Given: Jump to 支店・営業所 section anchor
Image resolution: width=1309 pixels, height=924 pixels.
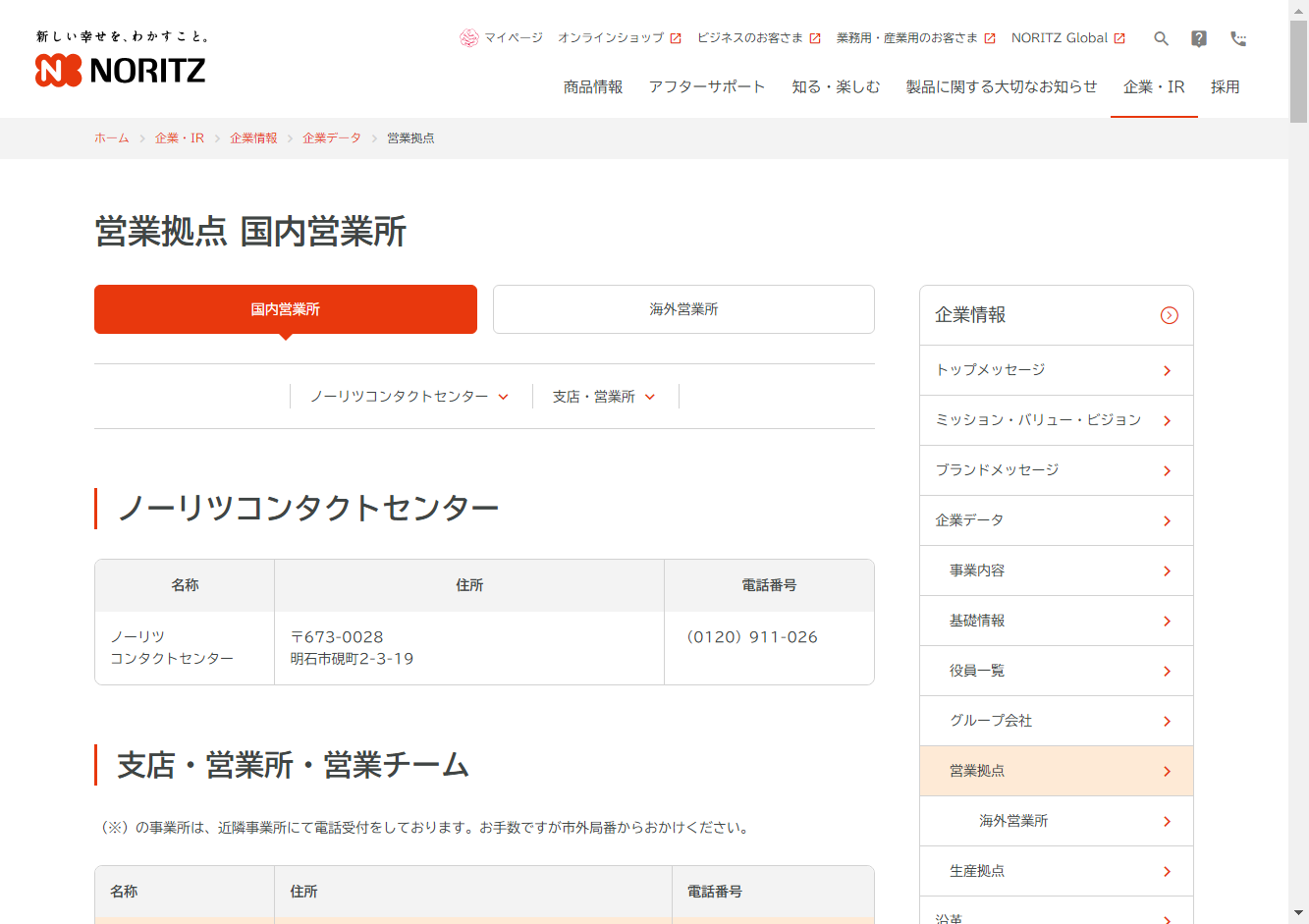Looking at the screenshot, I should pos(603,397).
